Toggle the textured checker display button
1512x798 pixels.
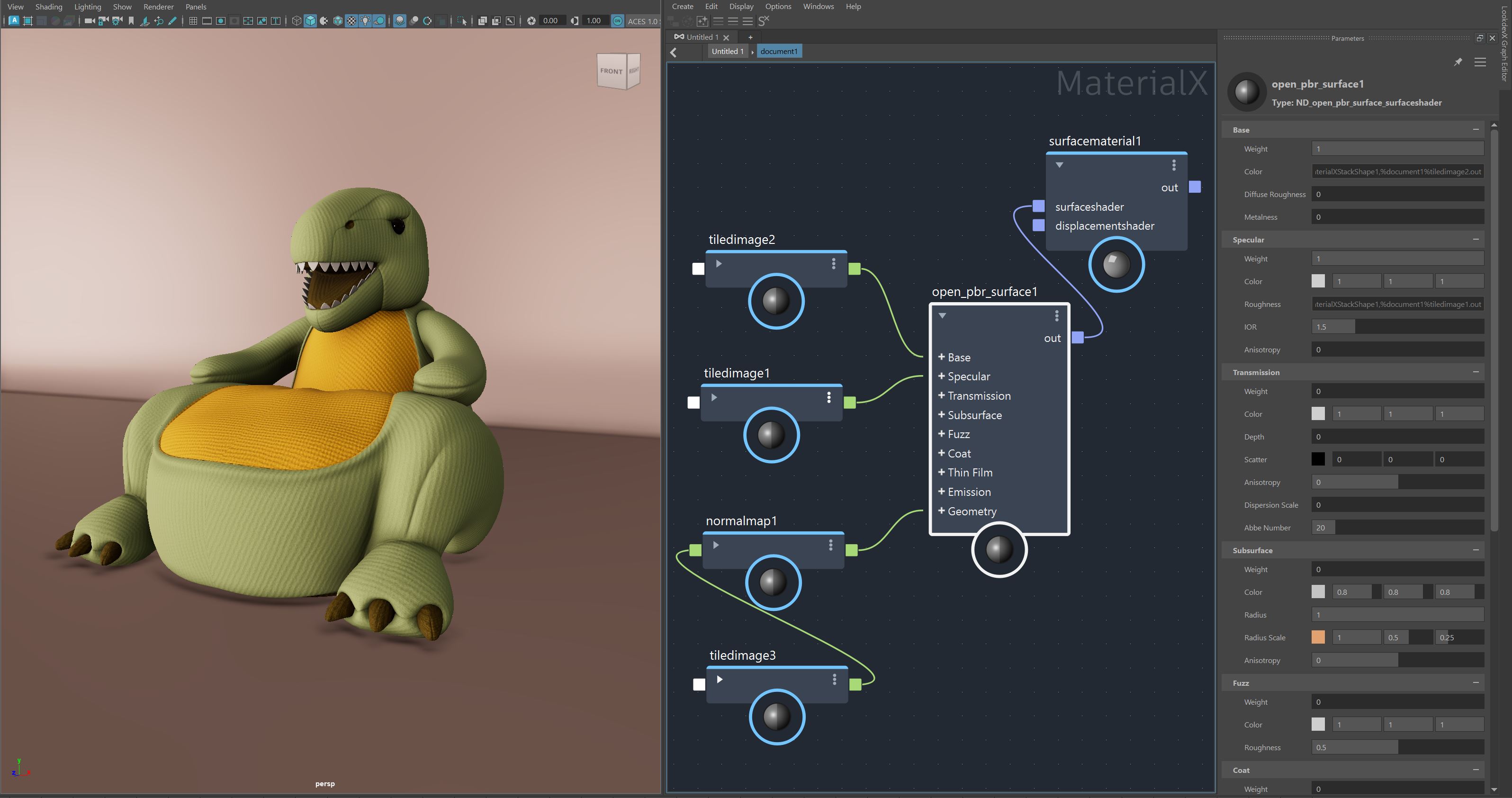351,21
